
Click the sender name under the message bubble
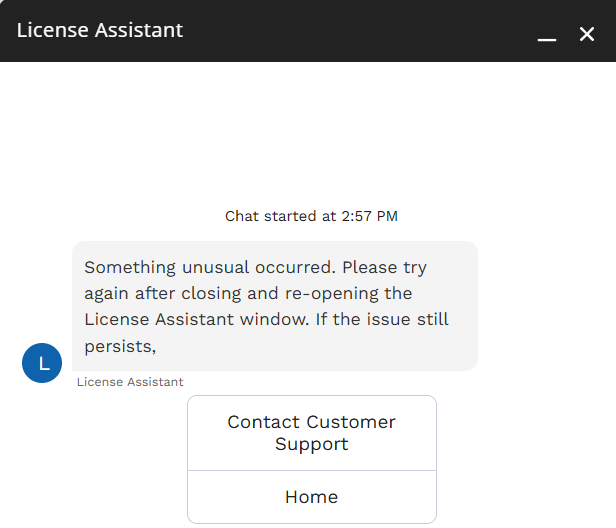(x=130, y=382)
